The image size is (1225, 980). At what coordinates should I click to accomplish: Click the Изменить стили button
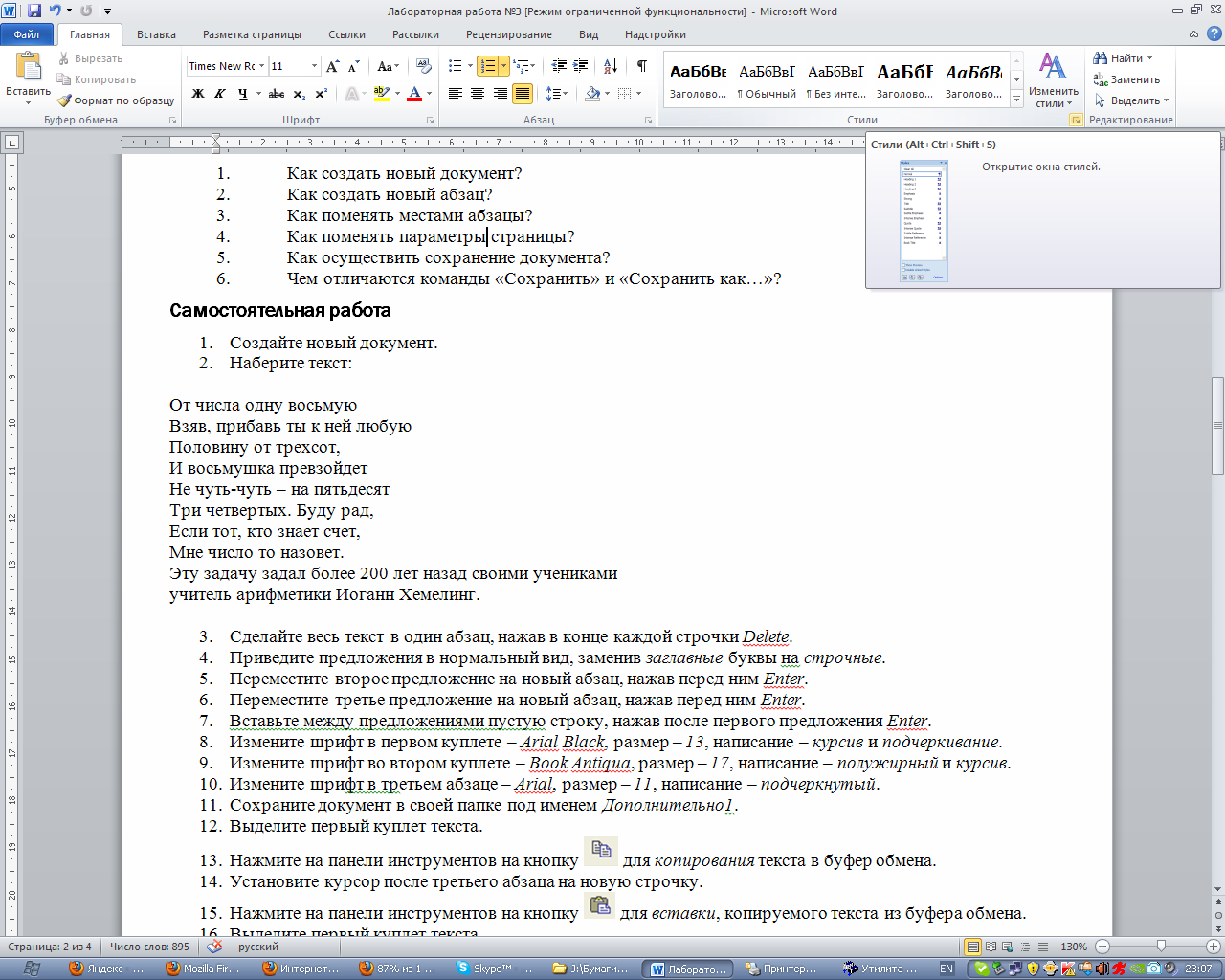click(1054, 79)
